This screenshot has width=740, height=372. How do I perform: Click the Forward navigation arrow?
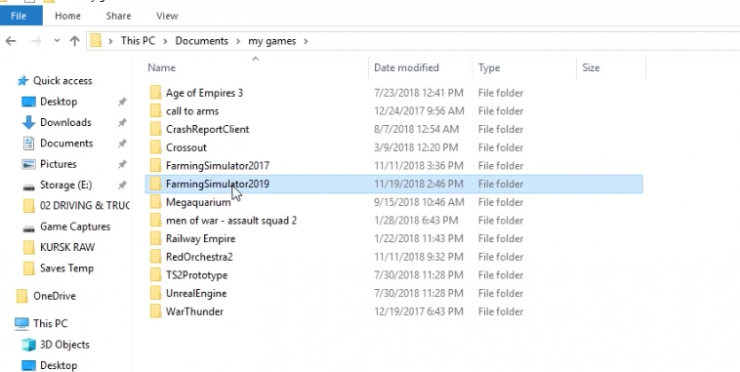[x=36, y=41]
